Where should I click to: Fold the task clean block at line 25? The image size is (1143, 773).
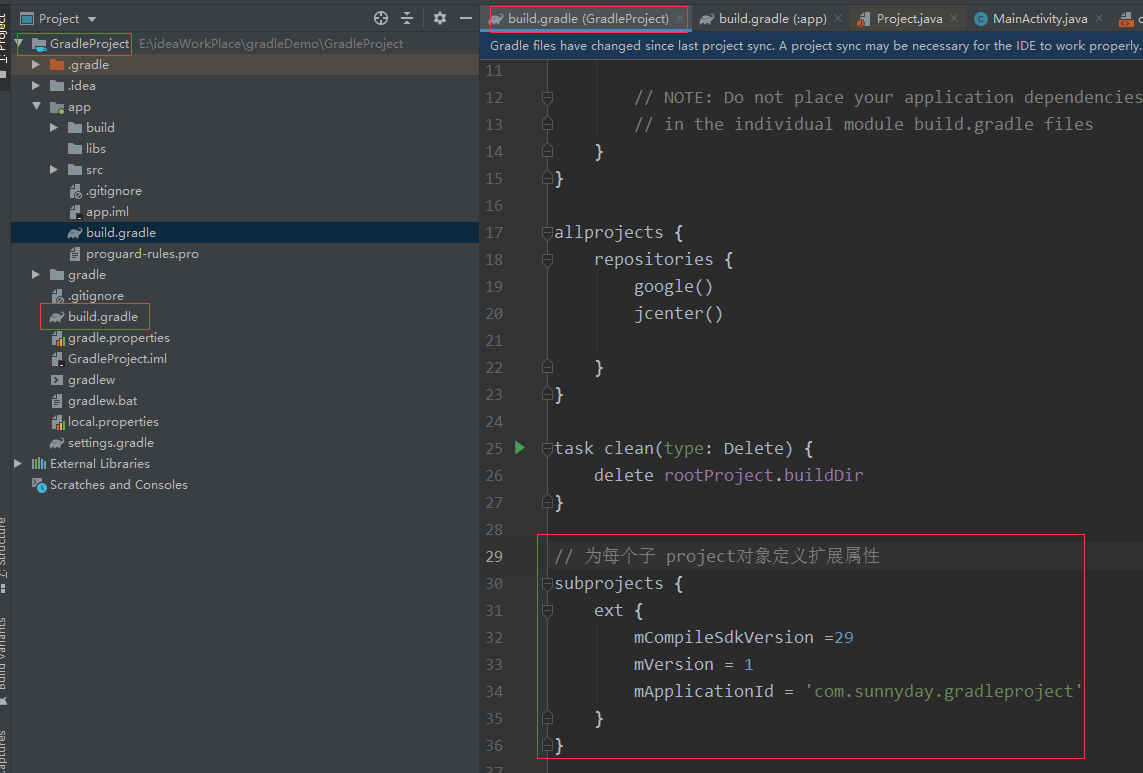click(x=547, y=448)
